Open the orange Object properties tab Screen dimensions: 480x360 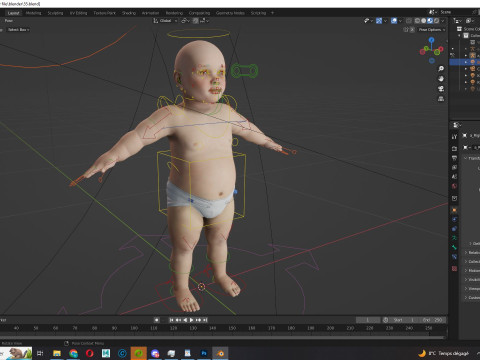click(454, 210)
